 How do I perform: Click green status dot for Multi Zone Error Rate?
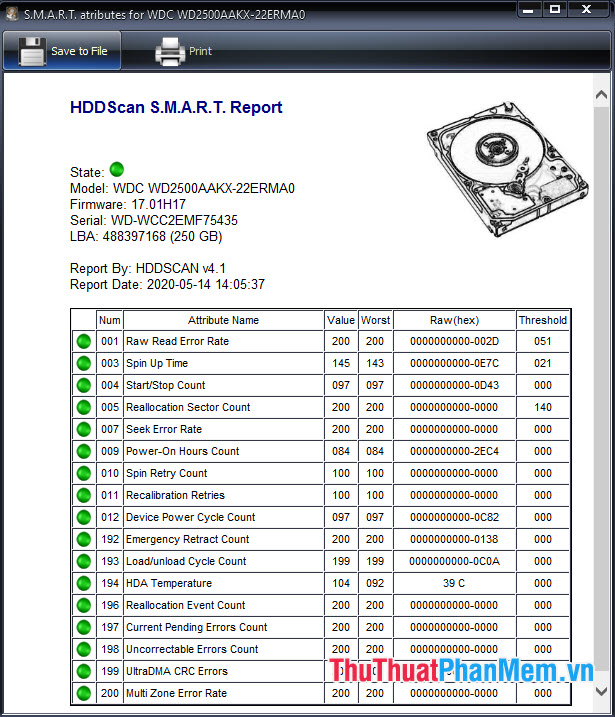[84, 693]
